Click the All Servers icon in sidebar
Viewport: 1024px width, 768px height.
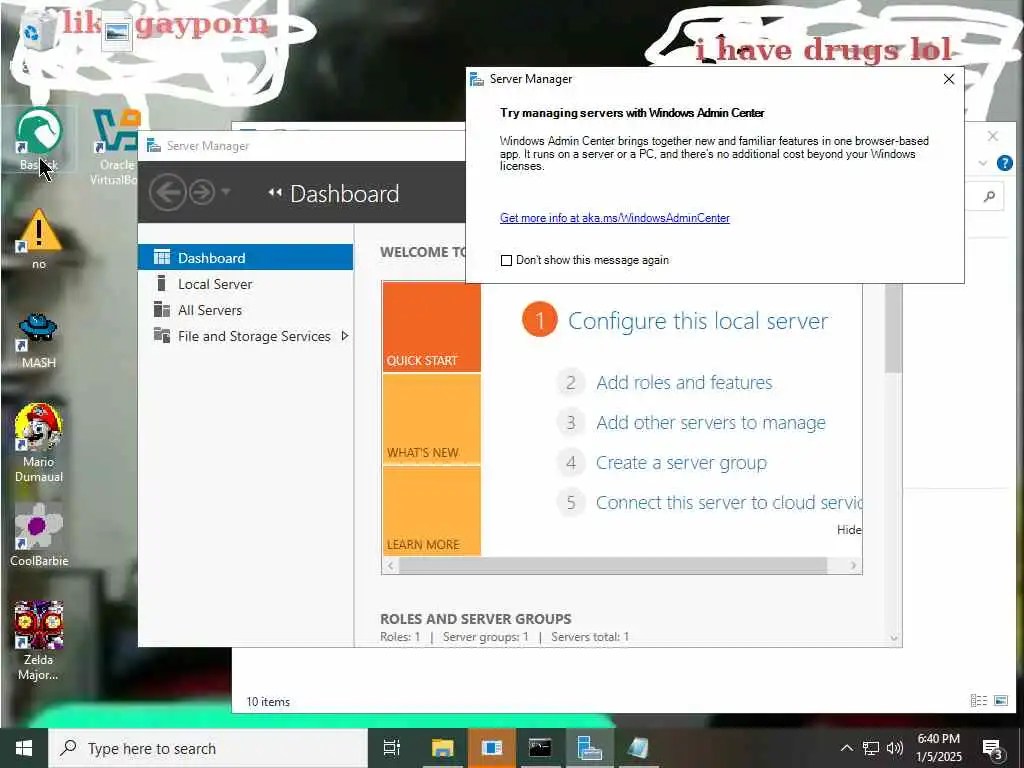(161, 309)
